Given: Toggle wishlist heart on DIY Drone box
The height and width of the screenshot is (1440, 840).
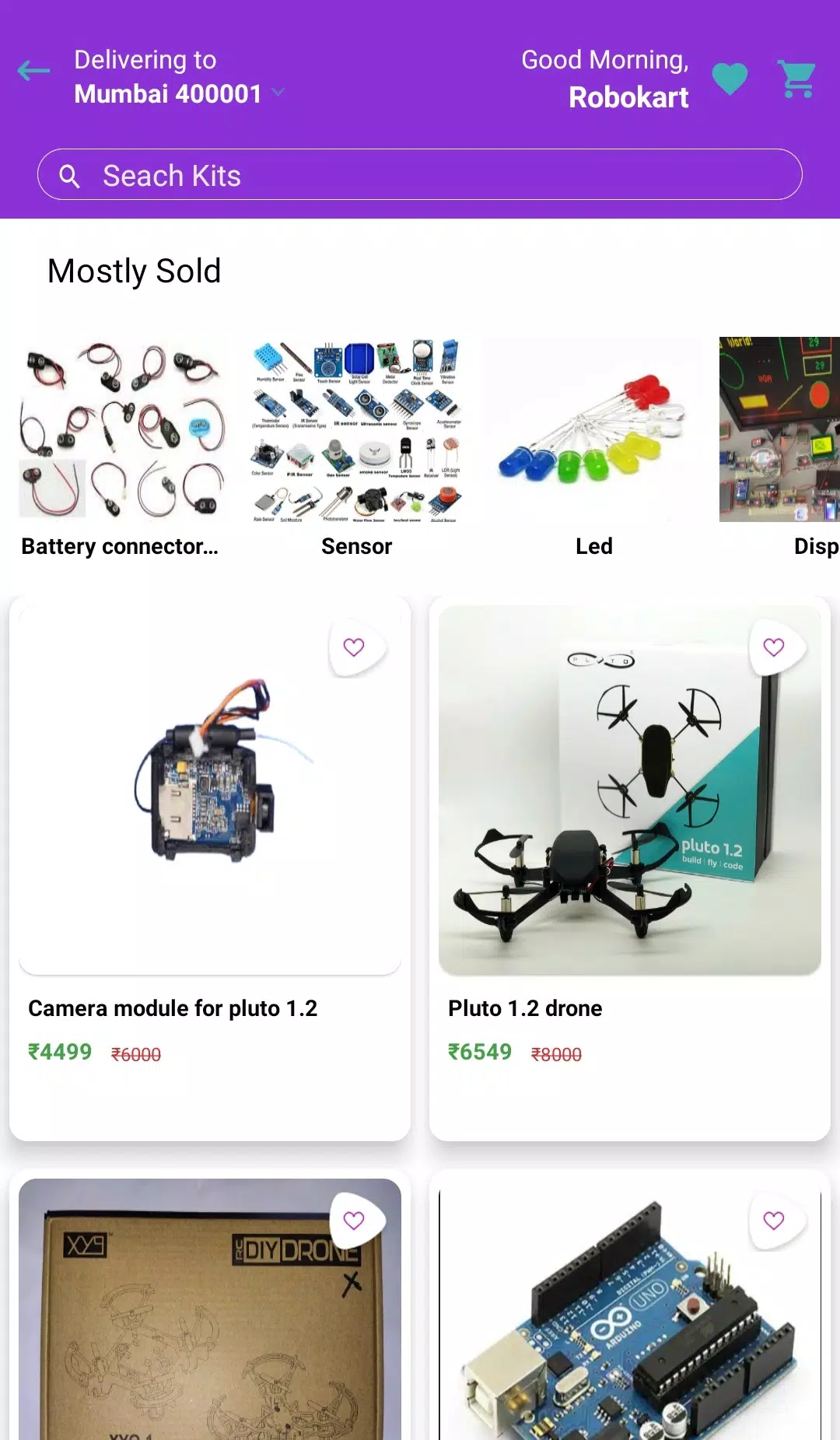Looking at the screenshot, I should click(x=354, y=1221).
